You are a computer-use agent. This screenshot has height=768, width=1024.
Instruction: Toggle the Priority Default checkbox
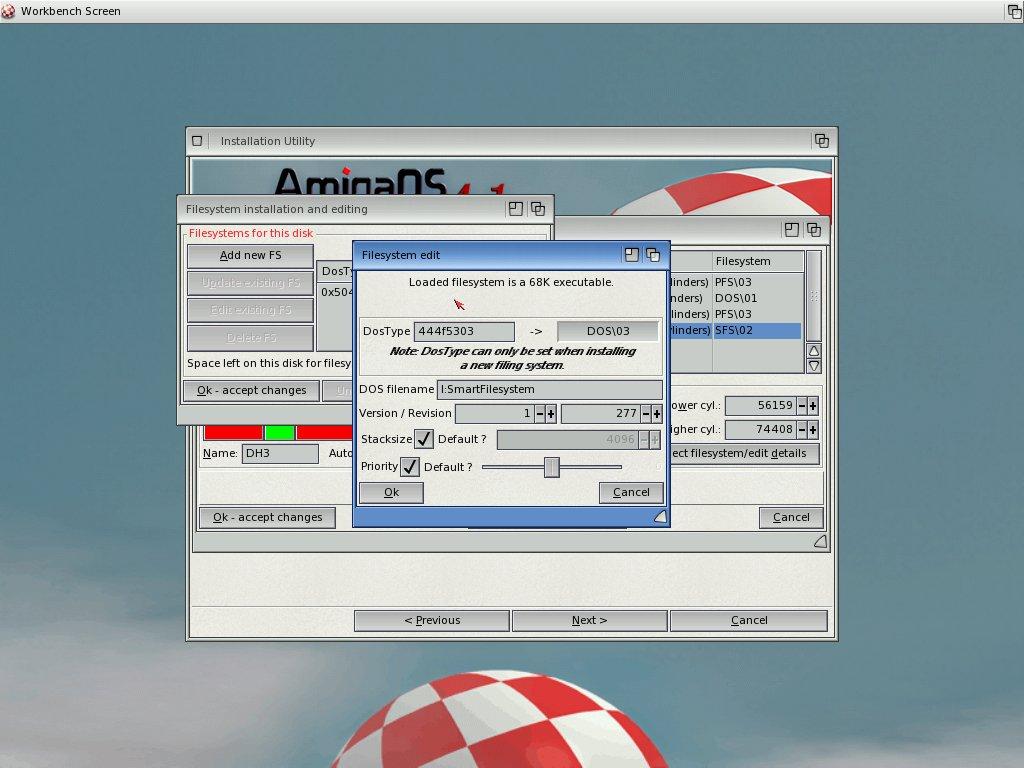click(409, 467)
